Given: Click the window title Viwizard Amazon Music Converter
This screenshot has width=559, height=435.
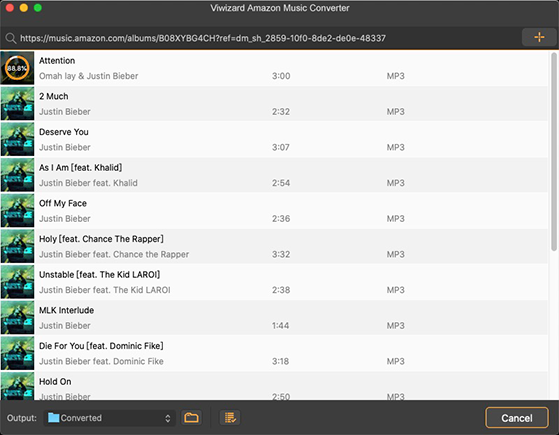Looking at the screenshot, I should [x=280, y=8].
